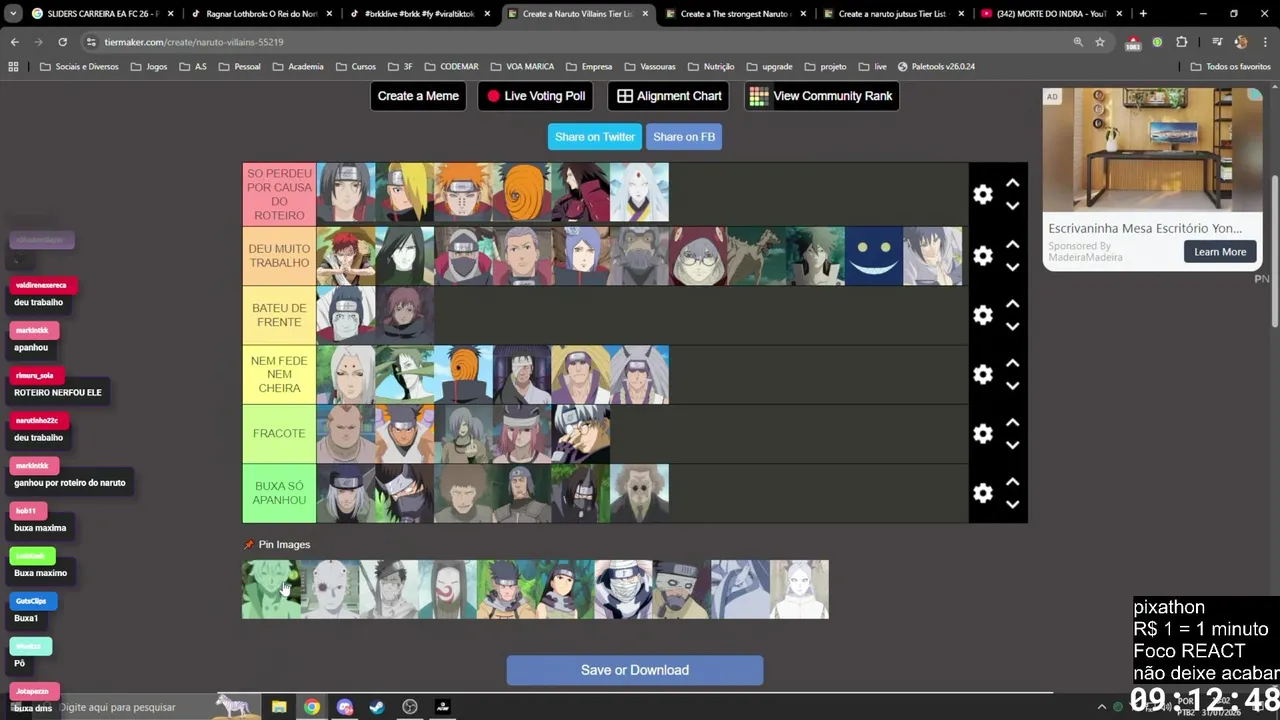Select the green BUXA SÓ APANHOU tier label
The height and width of the screenshot is (720, 1280).
(279, 493)
